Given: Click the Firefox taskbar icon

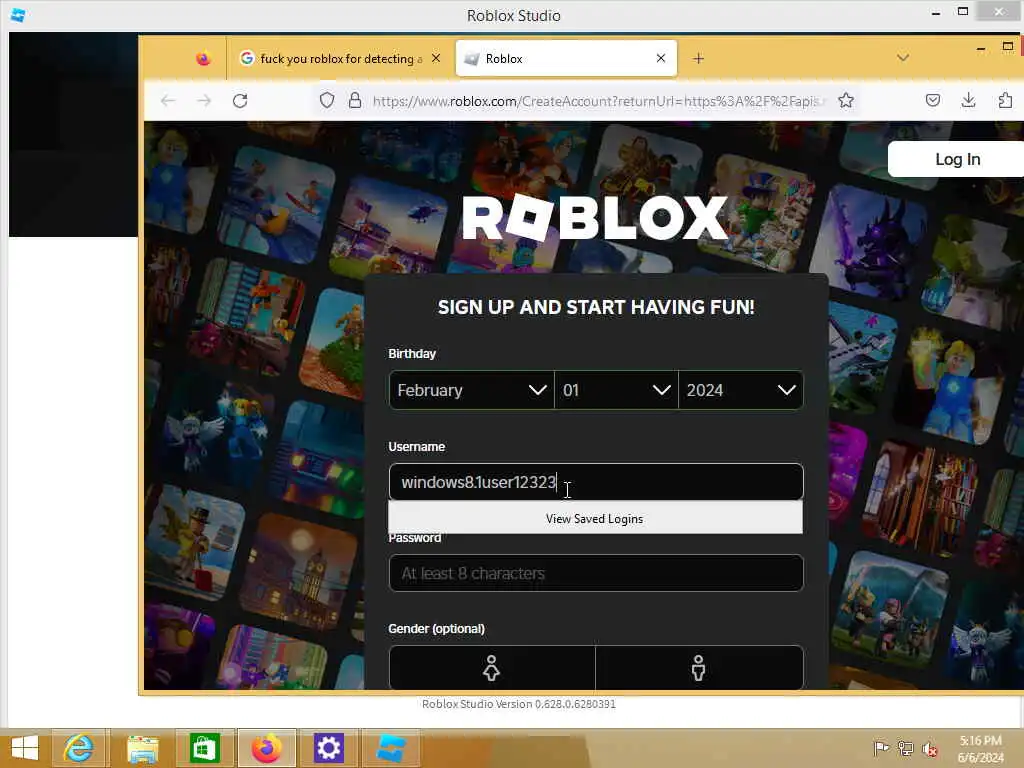Looking at the screenshot, I should (x=266, y=748).
